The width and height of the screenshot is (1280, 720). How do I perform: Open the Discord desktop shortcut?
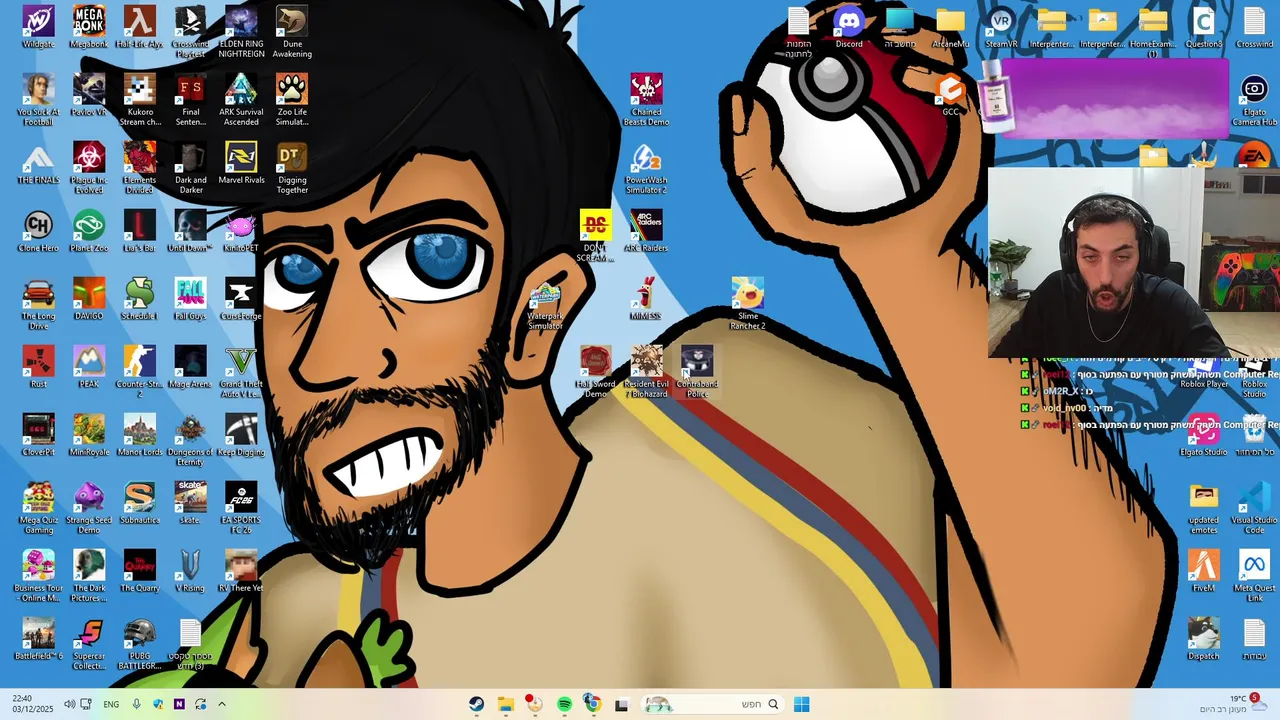849,27
